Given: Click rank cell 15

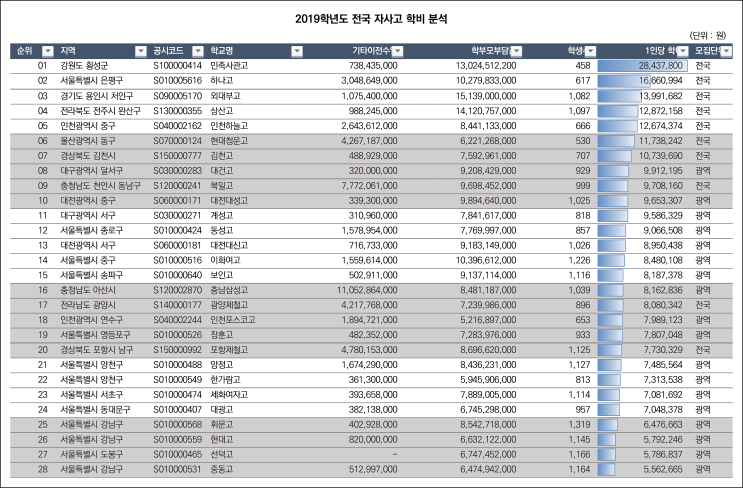Looking at the screenshot, I should 43,275.
